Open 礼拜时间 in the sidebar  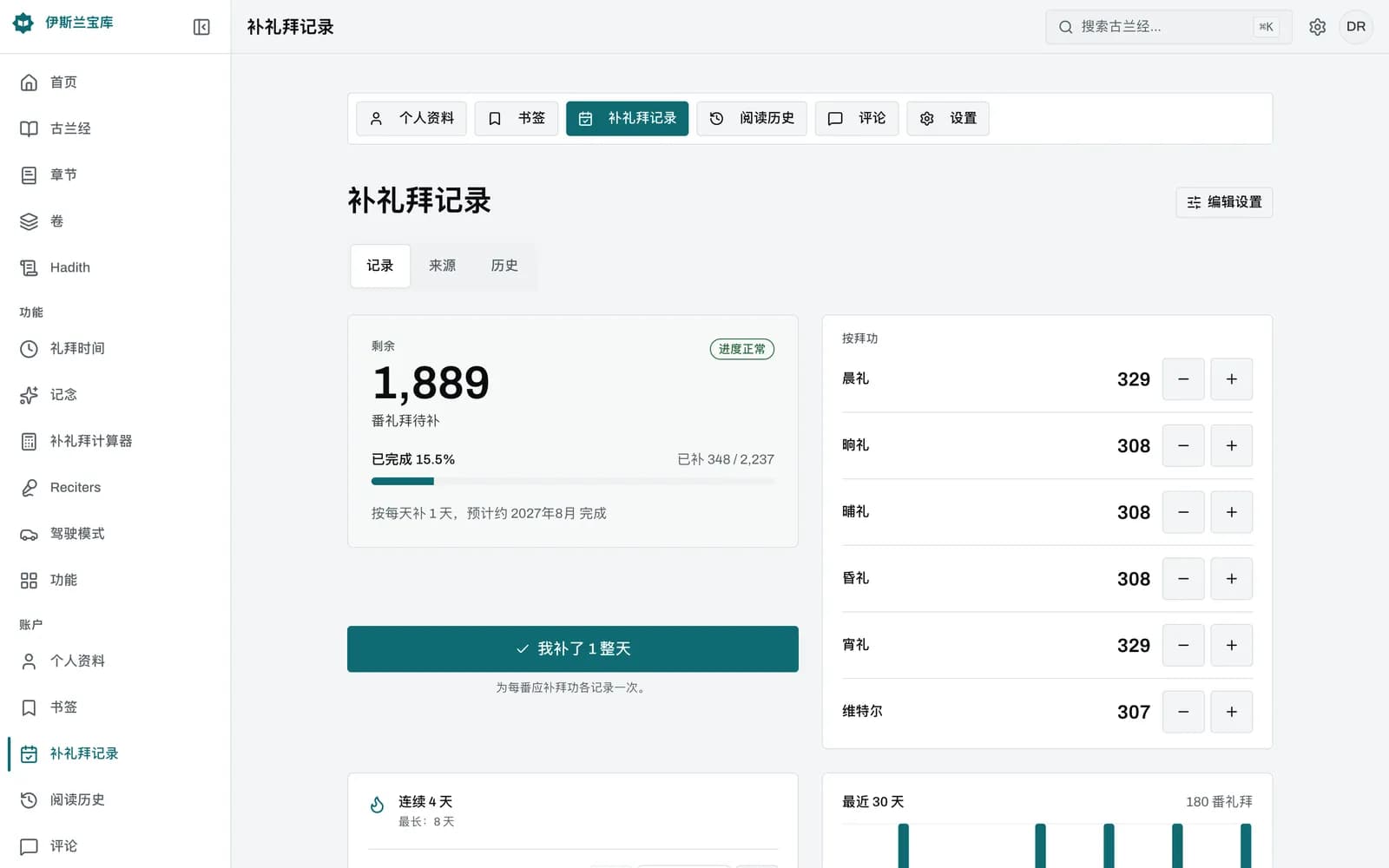[115, 349]
